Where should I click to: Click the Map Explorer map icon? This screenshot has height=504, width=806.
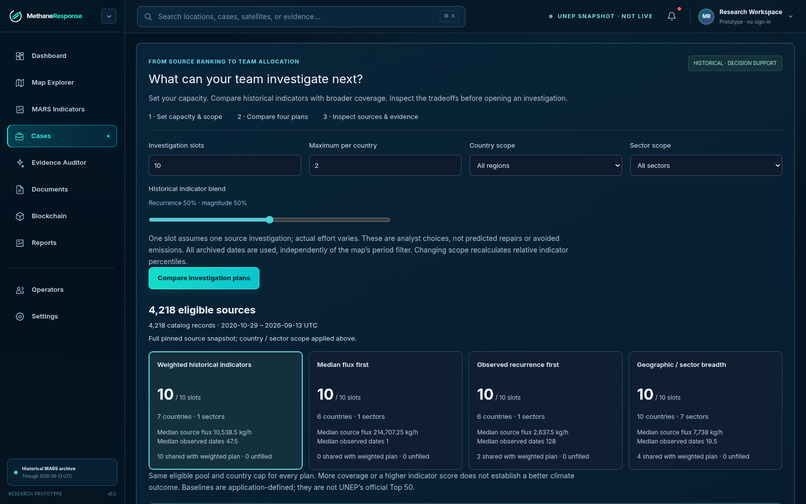pyautogui.click(x=20, y=82)
